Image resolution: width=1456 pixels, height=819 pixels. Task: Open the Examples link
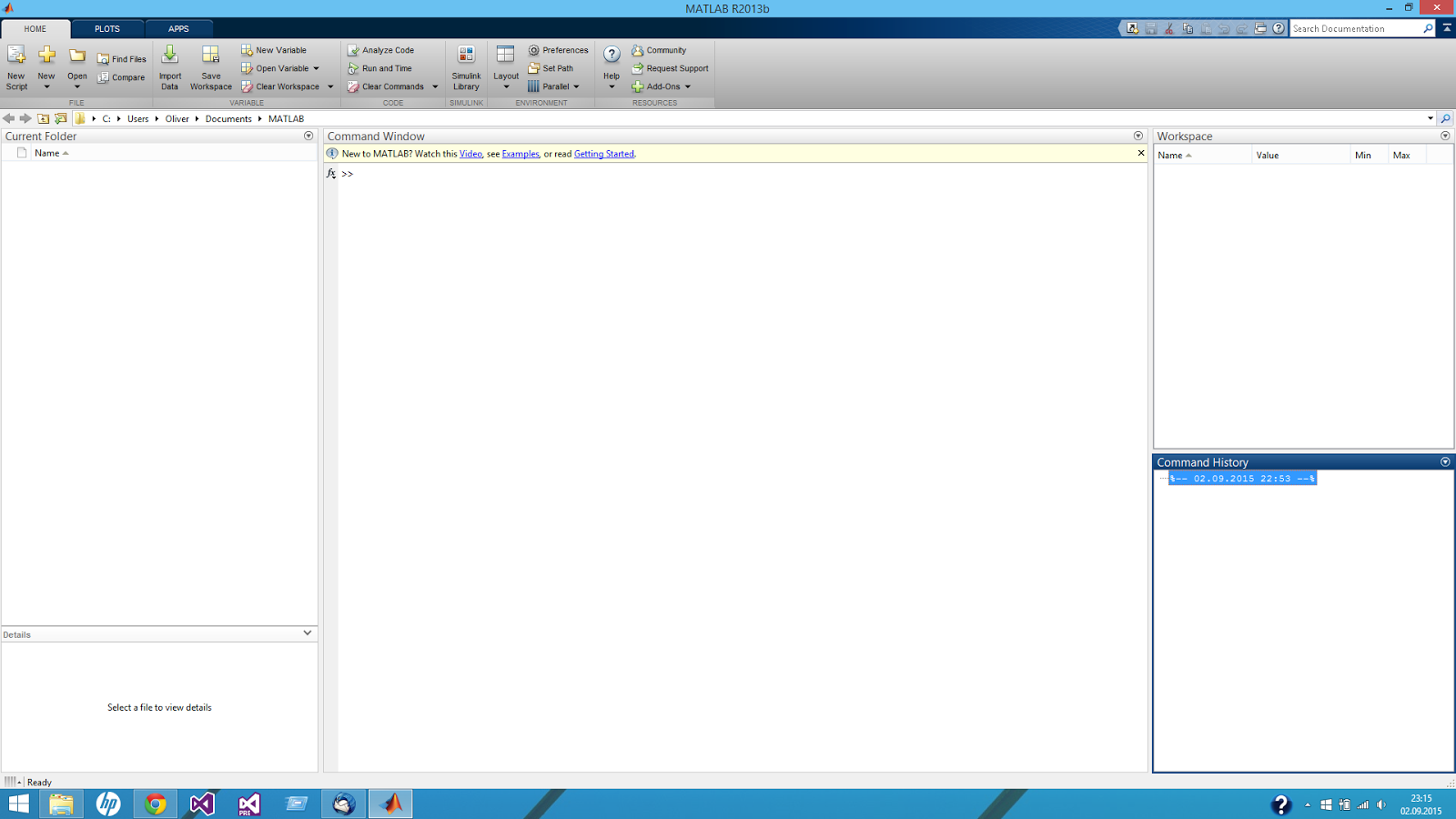[521, 154]
